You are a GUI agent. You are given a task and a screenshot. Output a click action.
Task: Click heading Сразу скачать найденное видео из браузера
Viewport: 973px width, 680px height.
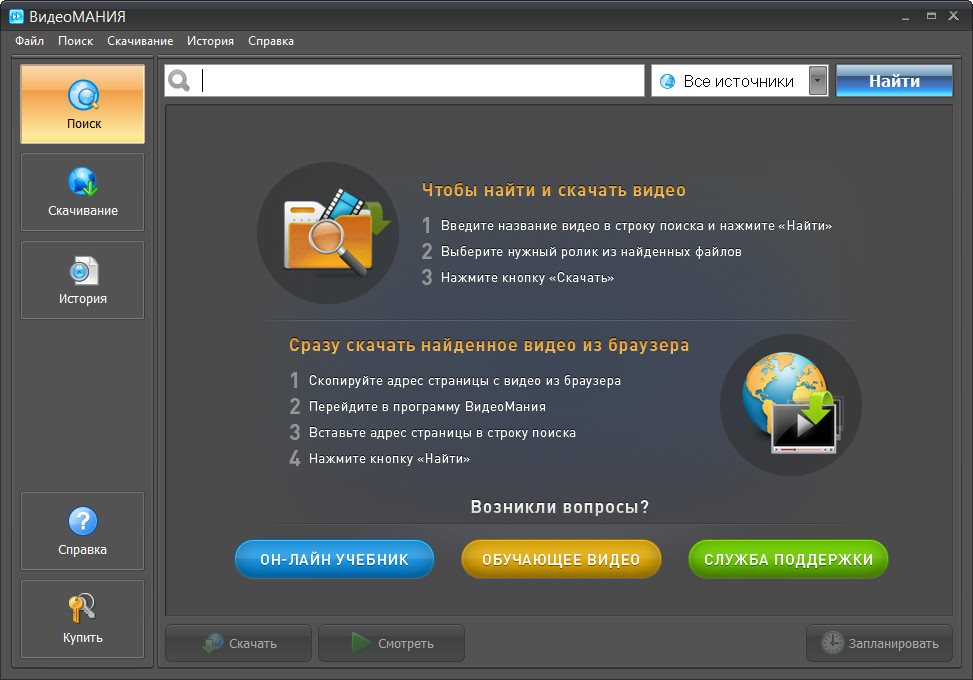[x=489, y=345]
